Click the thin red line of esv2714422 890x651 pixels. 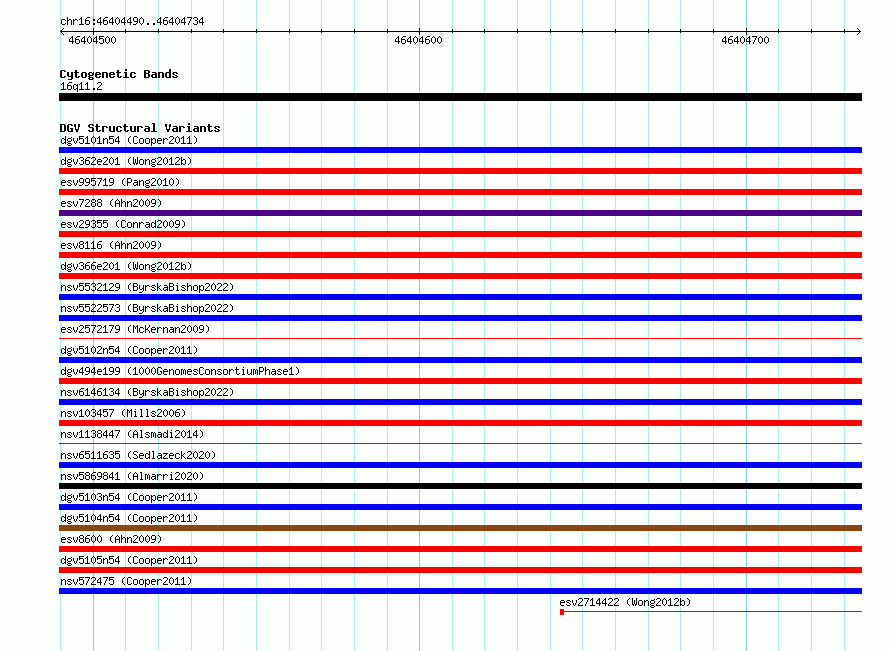713,612
